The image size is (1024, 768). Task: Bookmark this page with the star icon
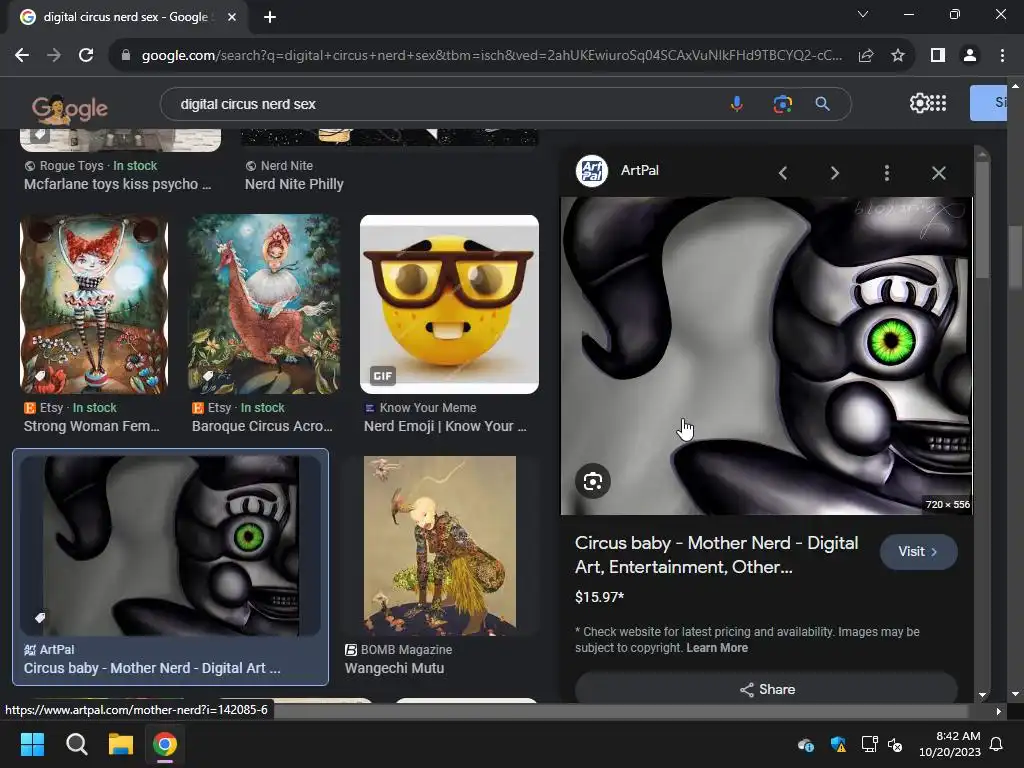click(x=898, y=56)
